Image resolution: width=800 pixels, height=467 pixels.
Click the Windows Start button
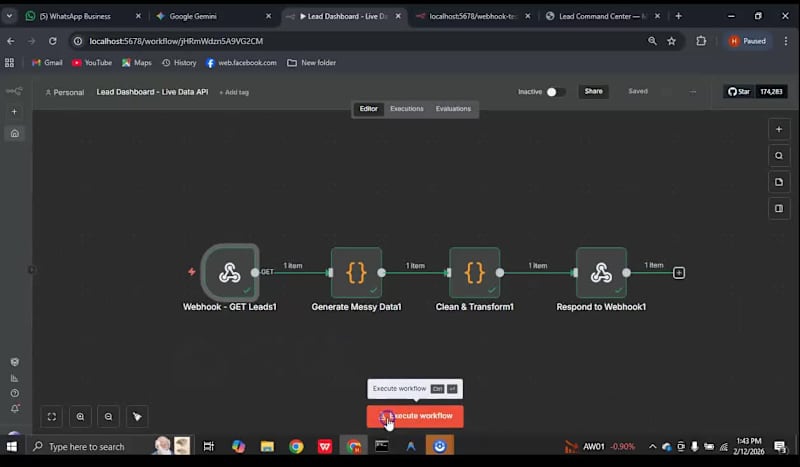(11, 447)
